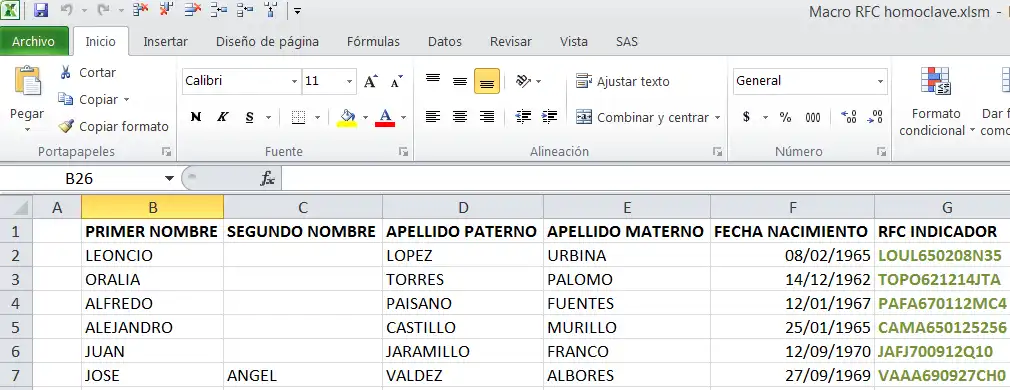Click the Formato condicional icon
Screen dimensions: 1010x390
point(936,81)
